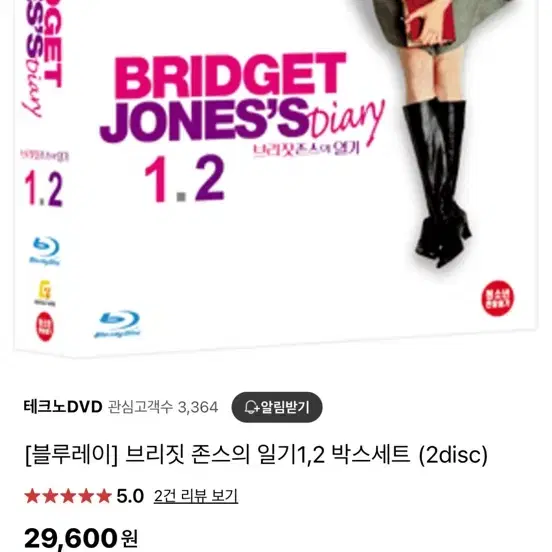The width and height of the screenshot is (552, 552).
Task: Click the bell icon in 알림받기
Action: 251,407
